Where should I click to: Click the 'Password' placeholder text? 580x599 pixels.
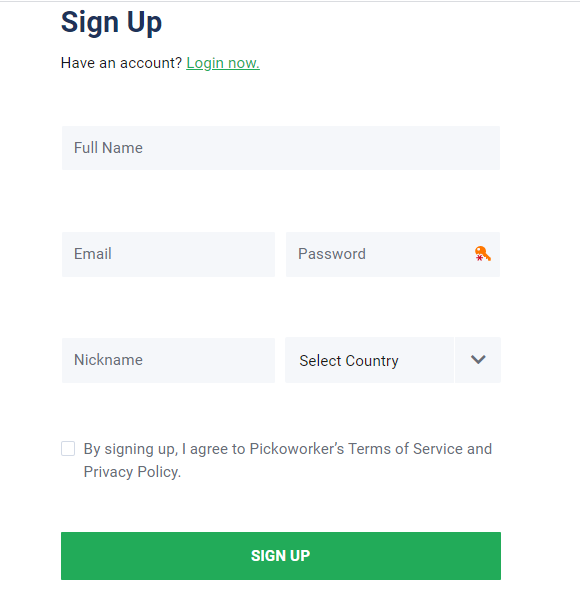click(332, 254)
